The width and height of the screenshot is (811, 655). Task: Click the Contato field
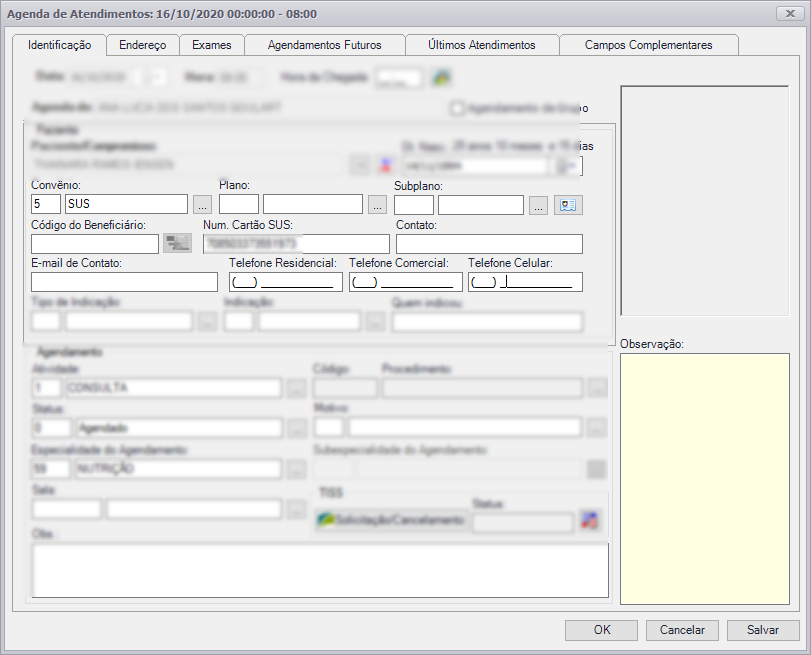(x=489, y=244)
